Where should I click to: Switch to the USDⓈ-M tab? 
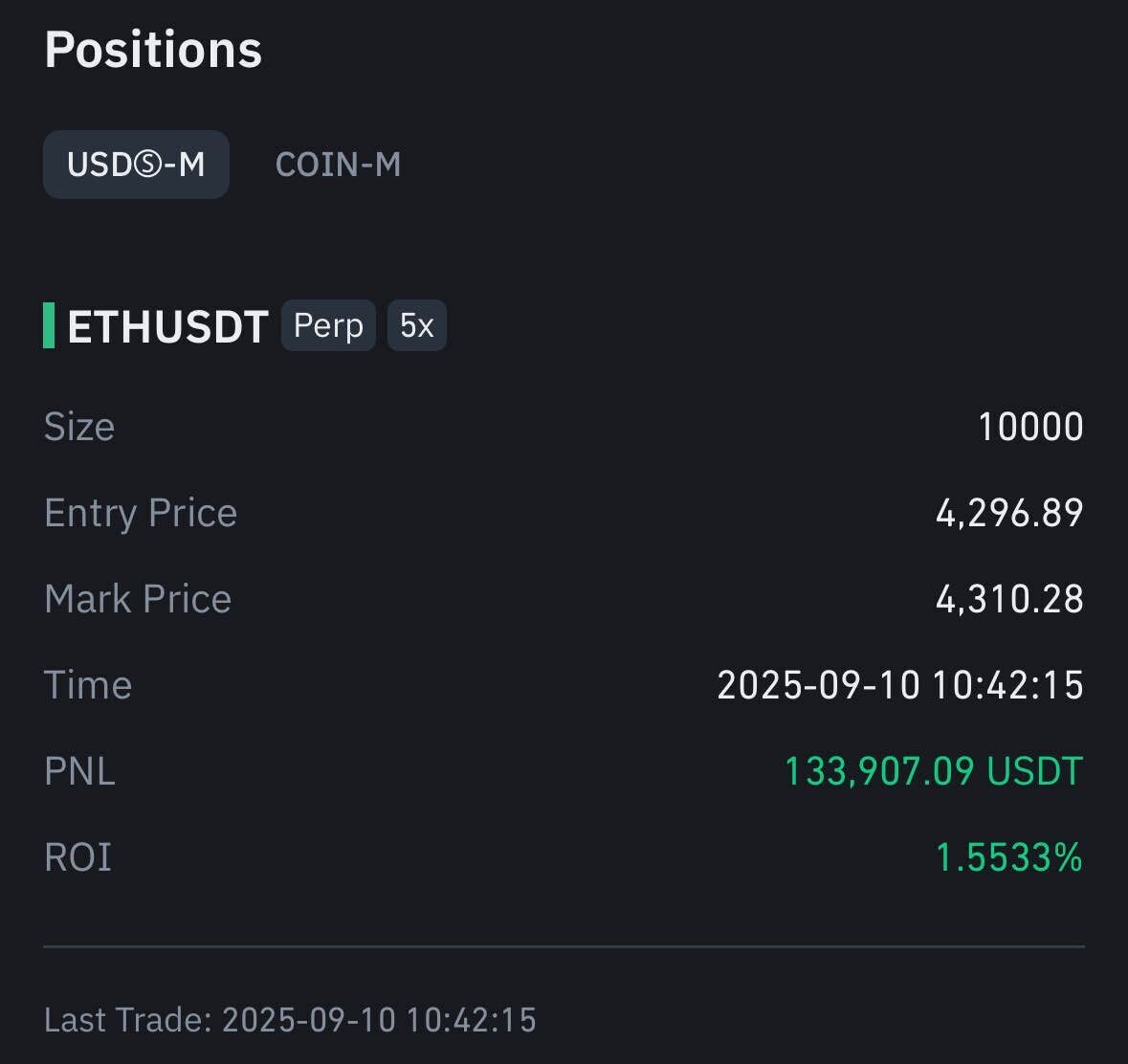tap(136, 165)
